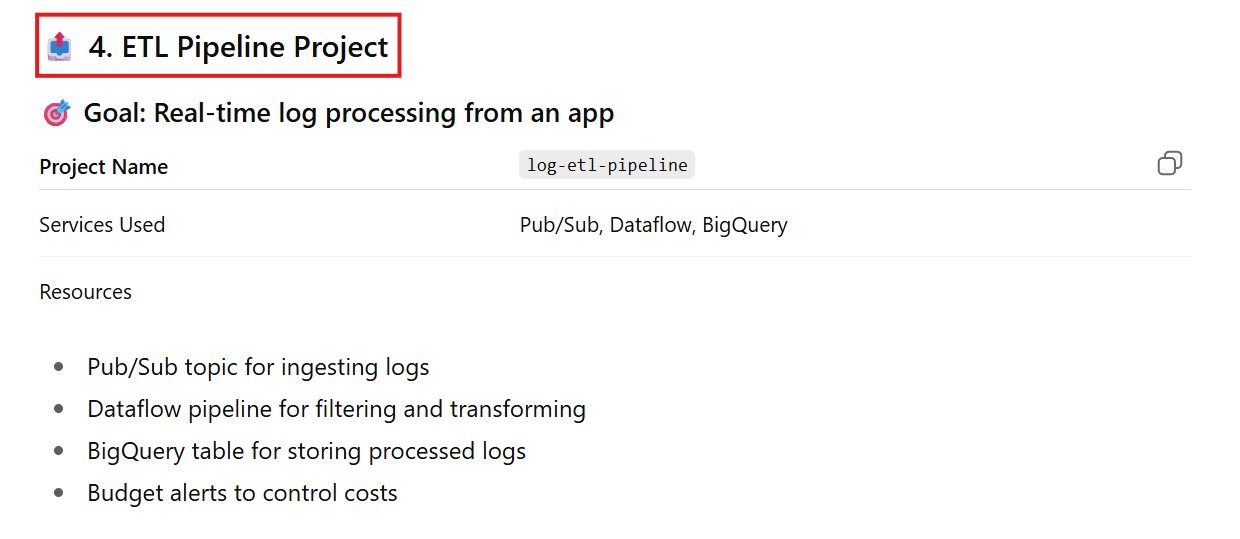Click the bullet point before Budget alerts
1240x539 pixels.
click(x=59, y=493)
